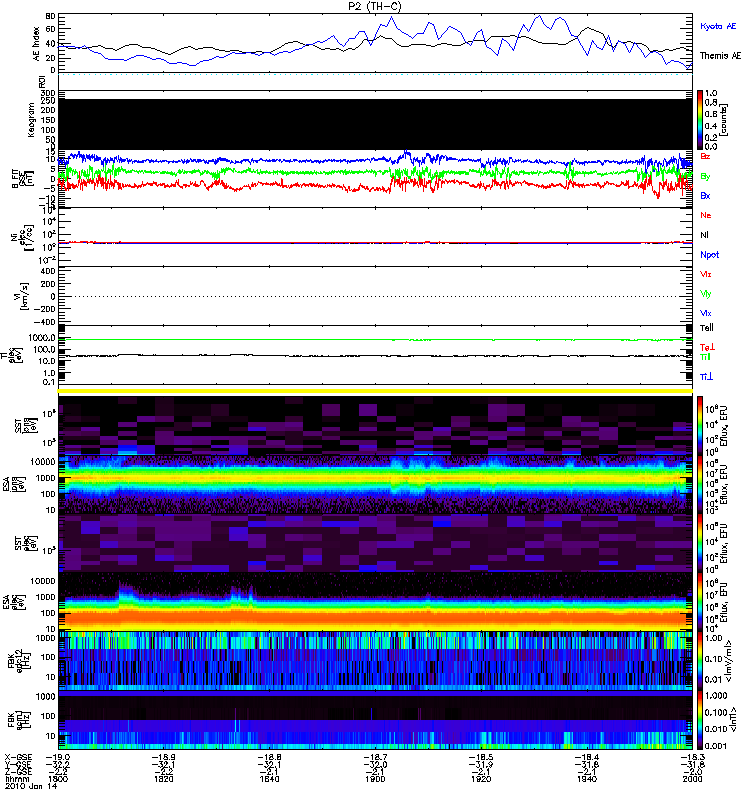Select the Ti⊥ temperature legend label
The height and width of the screenshot is (800, 750).
click(706, 377)
